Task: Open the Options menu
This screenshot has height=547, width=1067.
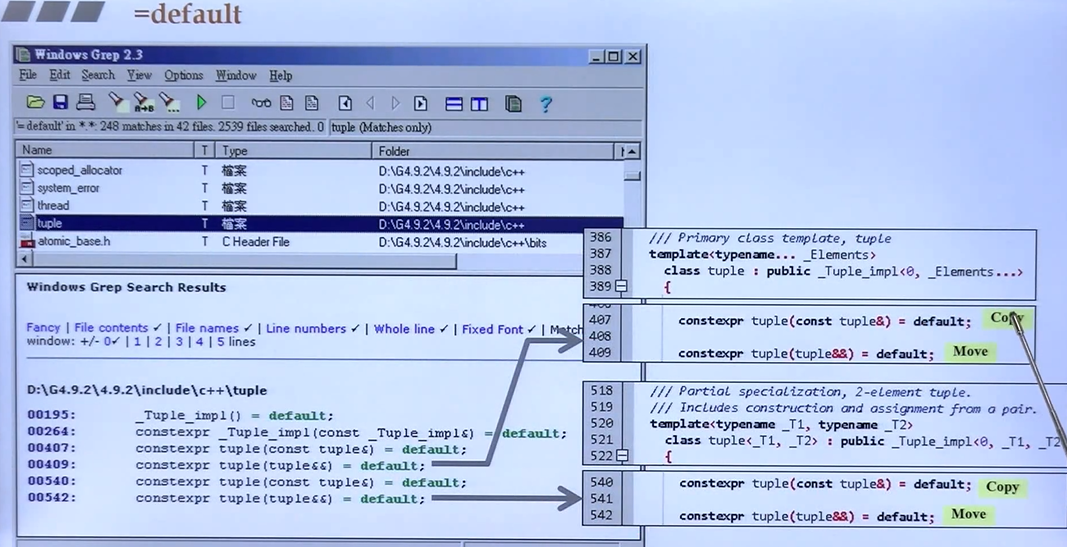Action: [x=184, y=76]
